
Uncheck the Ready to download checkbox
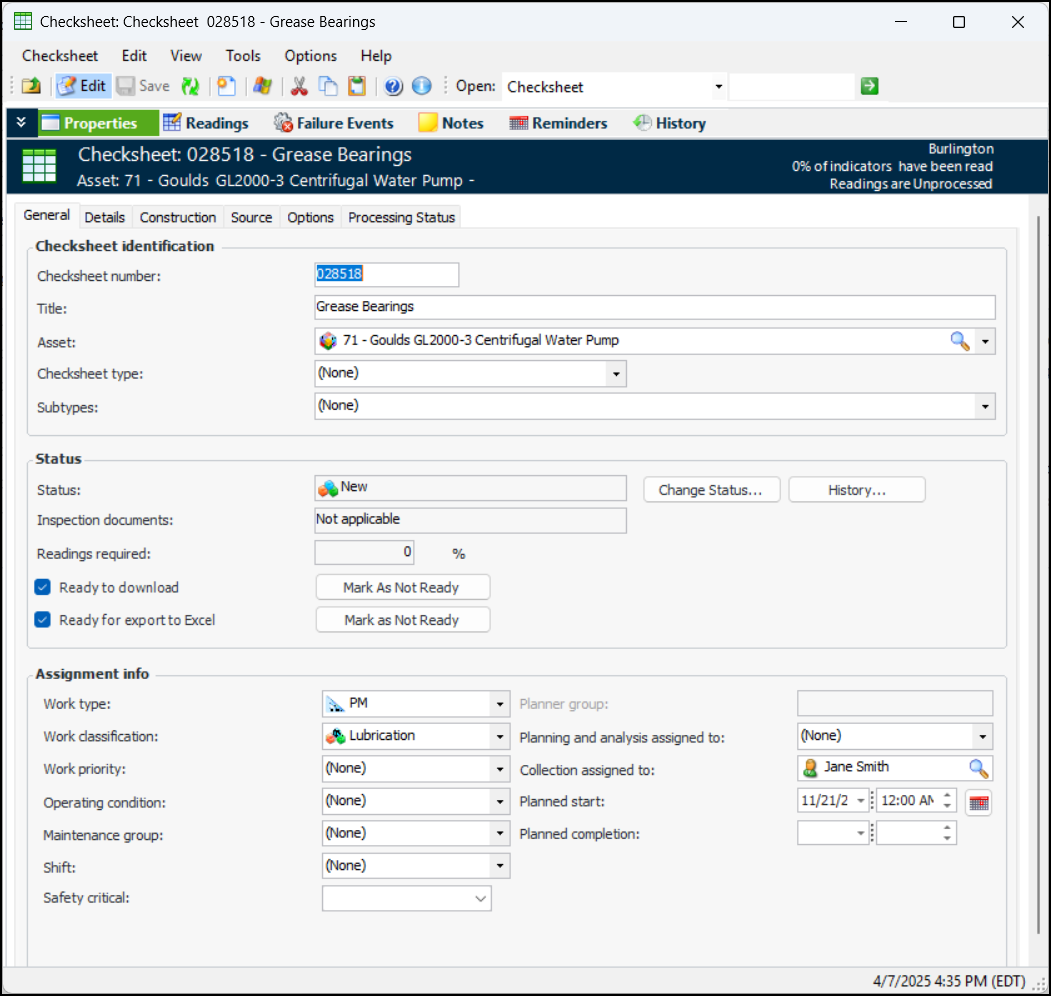tap(43, 587)
